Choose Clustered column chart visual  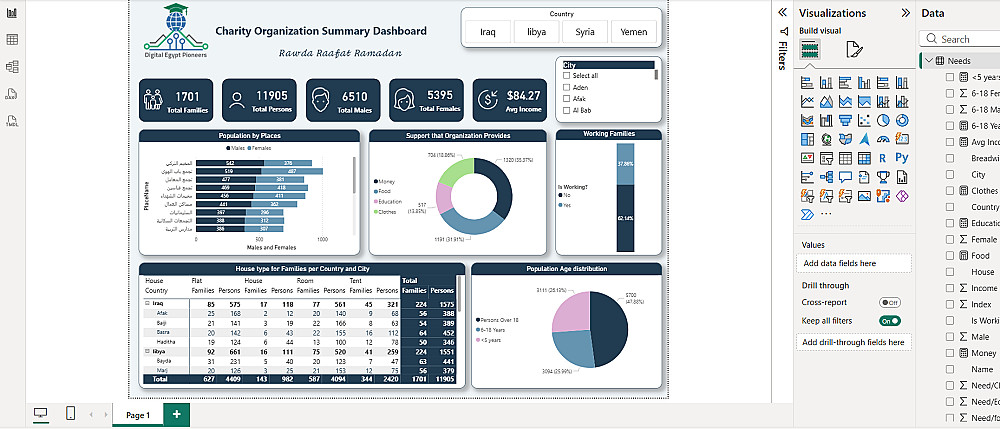pyautogui.click(x=864, y=83)
